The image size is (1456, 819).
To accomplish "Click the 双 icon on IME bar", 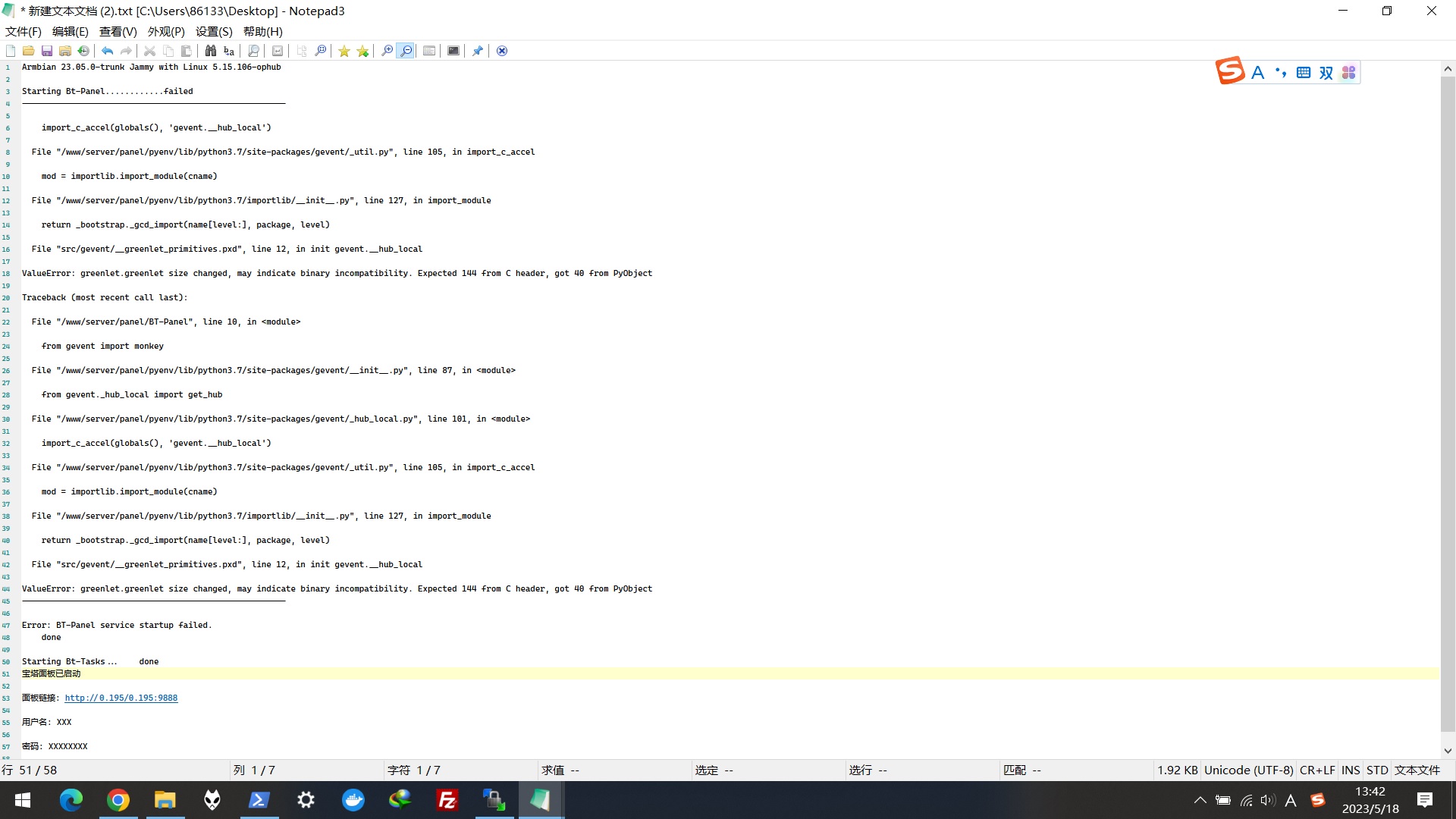I will tap(1326, 73).
